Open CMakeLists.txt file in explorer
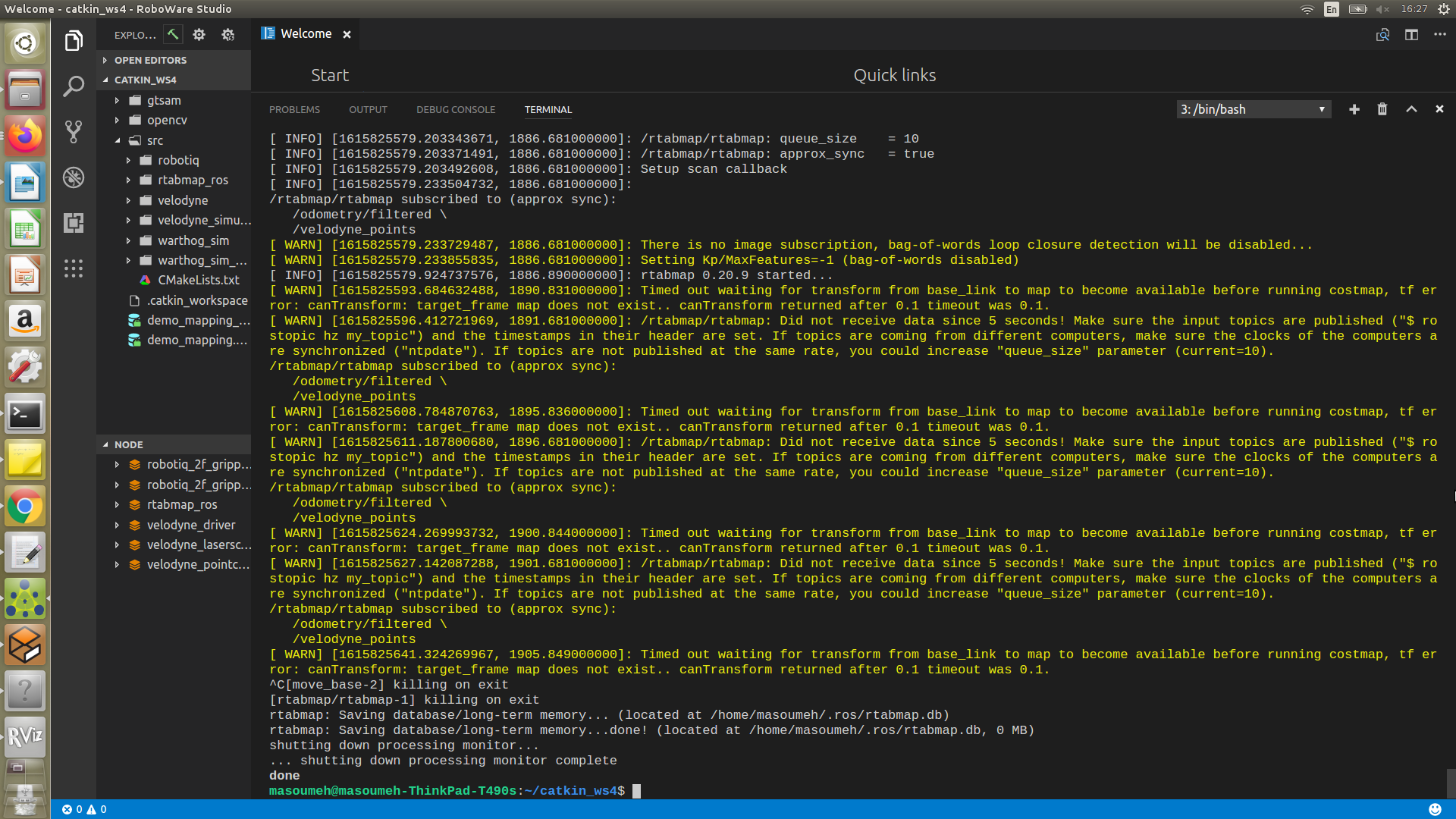This screenshot has width=1456, height=819. (198, 280)
